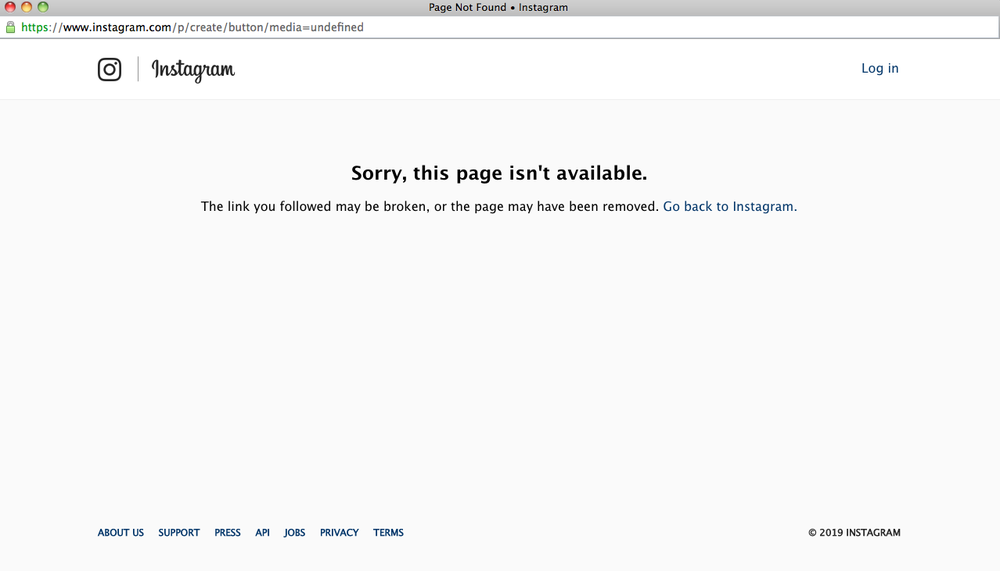Open the Privacy footer link
Screen dimensions: 1000x571
(339, 533)
